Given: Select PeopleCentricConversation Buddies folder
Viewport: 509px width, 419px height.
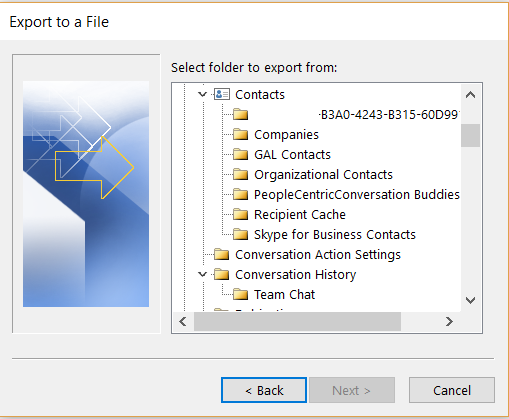Looking at the screenshot, I should pos(357,194).
